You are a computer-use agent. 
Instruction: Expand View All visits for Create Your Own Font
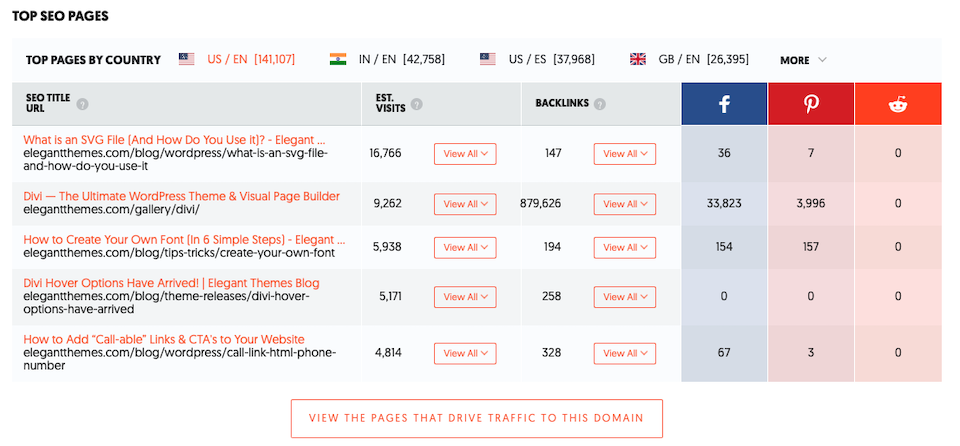click(x=465, y=247)
